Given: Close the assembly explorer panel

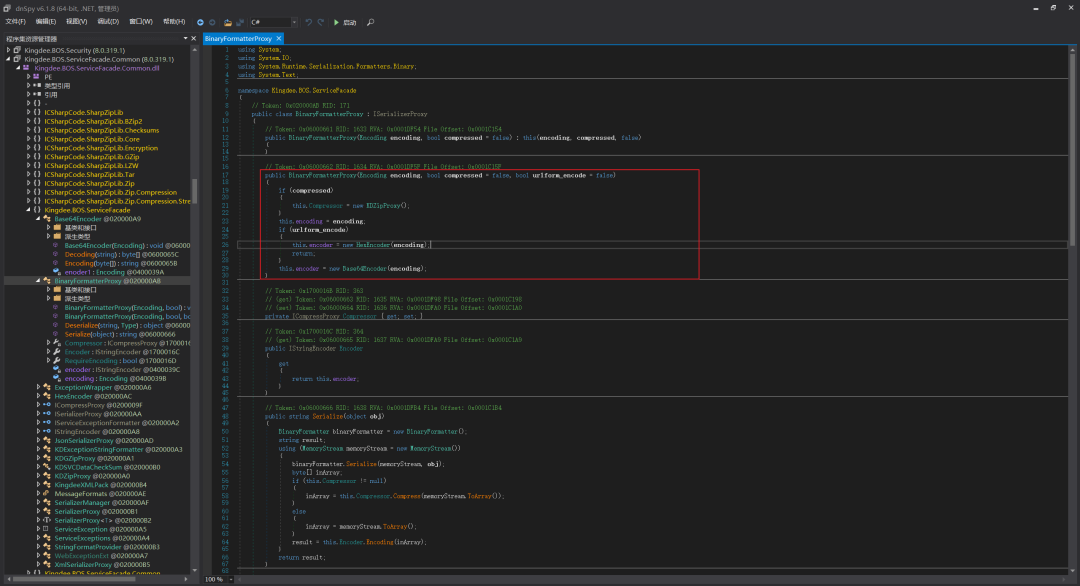Looking at the screenshot, I should 194,39.
